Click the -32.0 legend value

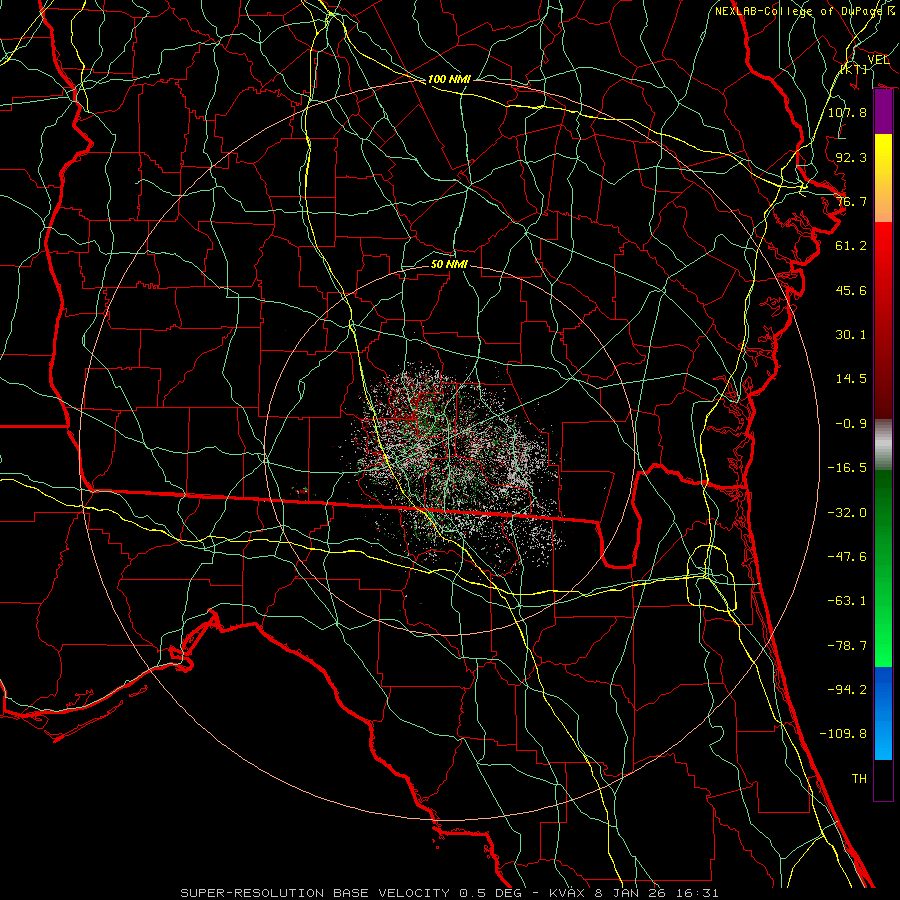847,513
